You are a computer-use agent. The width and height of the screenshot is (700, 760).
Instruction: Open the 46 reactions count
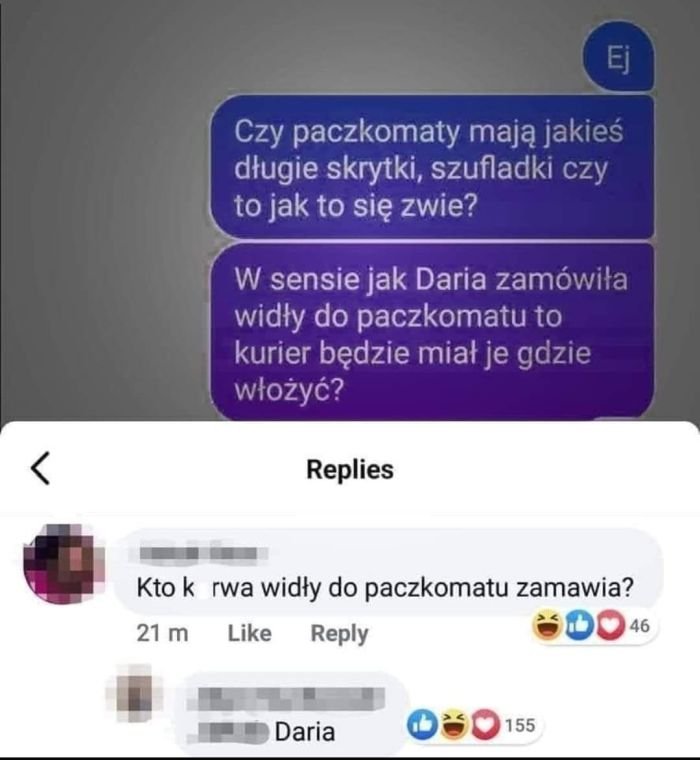point(640,626)
